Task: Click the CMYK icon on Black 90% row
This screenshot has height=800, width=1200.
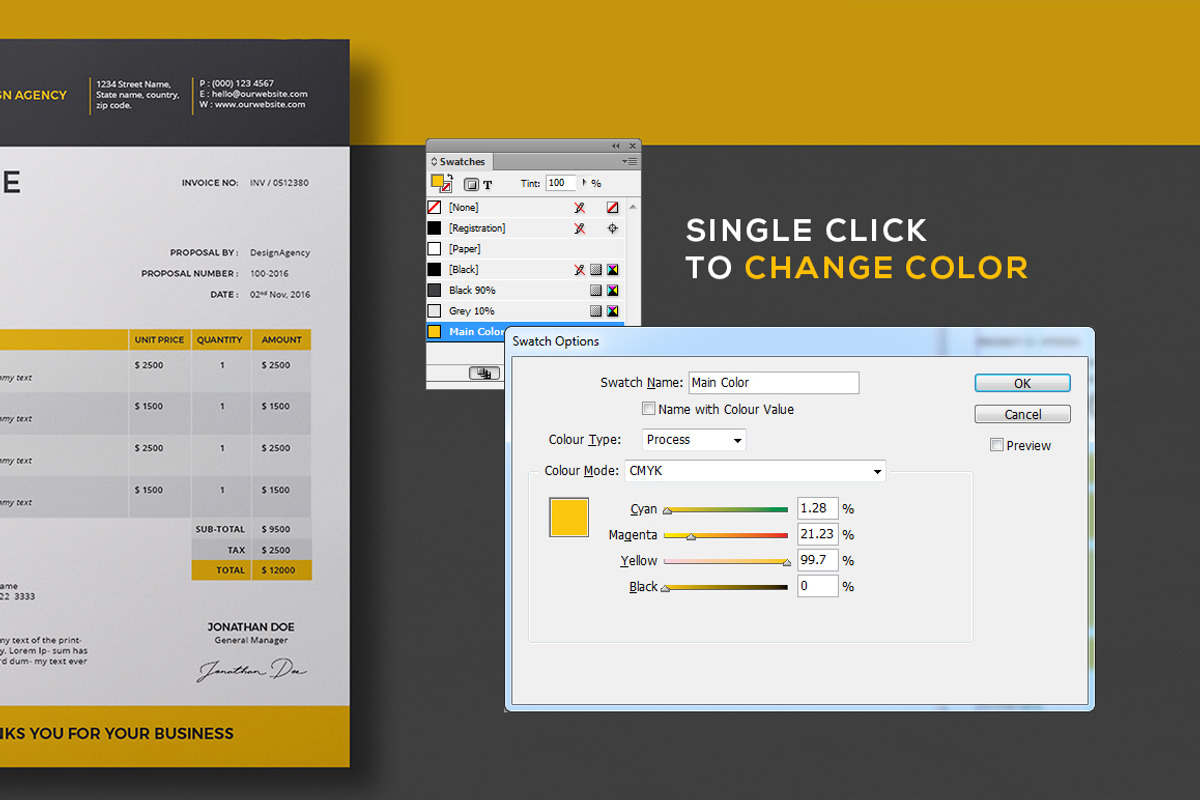Action: [x=612, y=290]
